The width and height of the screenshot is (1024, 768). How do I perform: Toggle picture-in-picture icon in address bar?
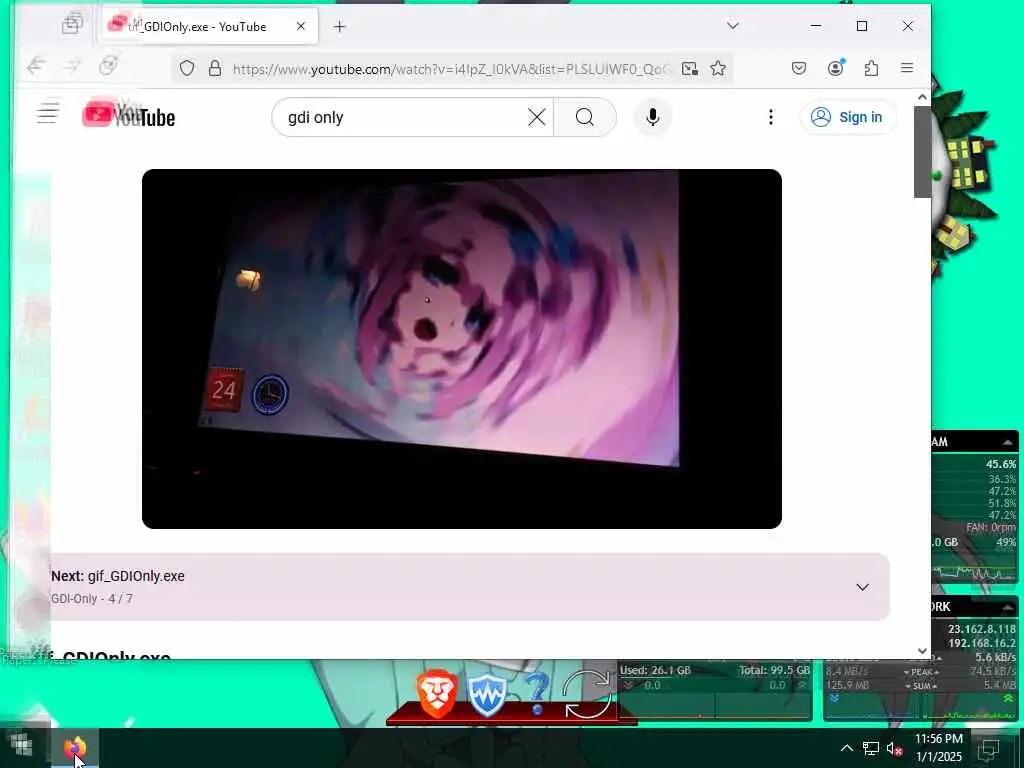click(x=689, y=68)
